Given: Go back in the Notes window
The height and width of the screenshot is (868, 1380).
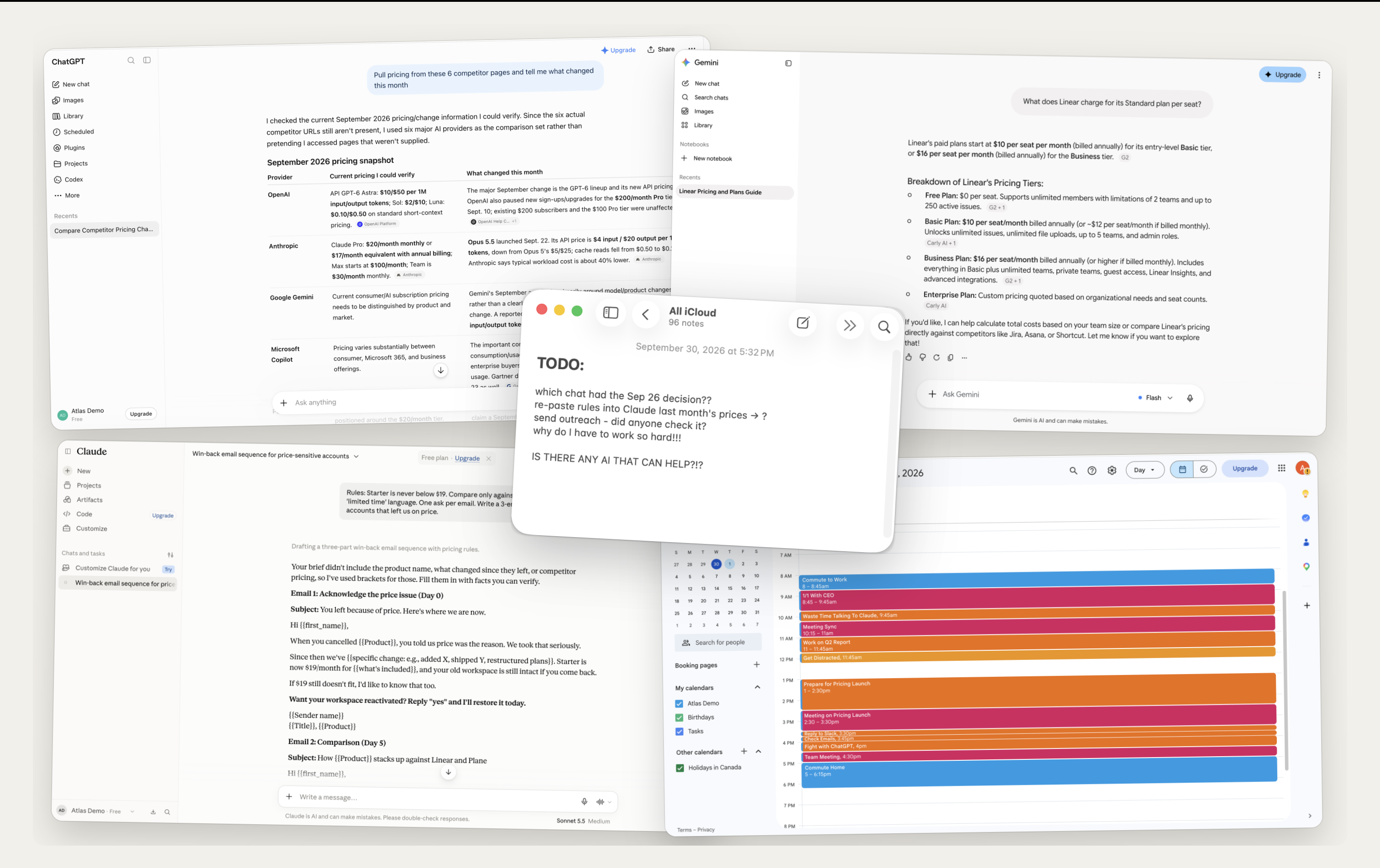Looking at the screenshot, I should (645, 314).
